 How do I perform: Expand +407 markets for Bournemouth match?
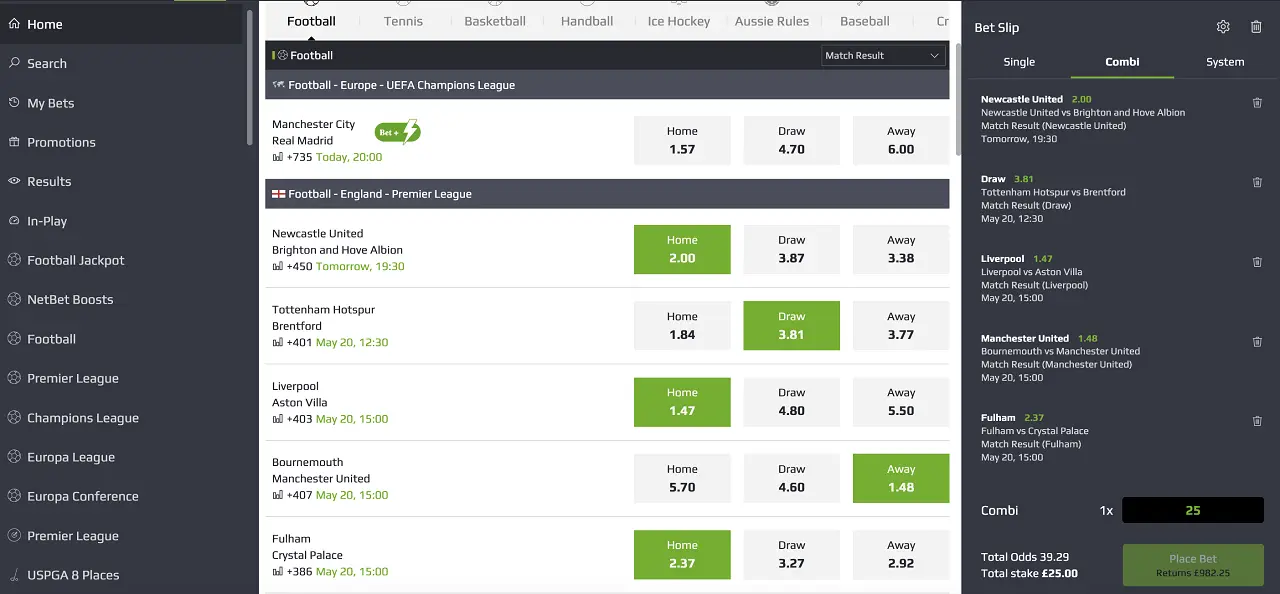tap(299, 495)
